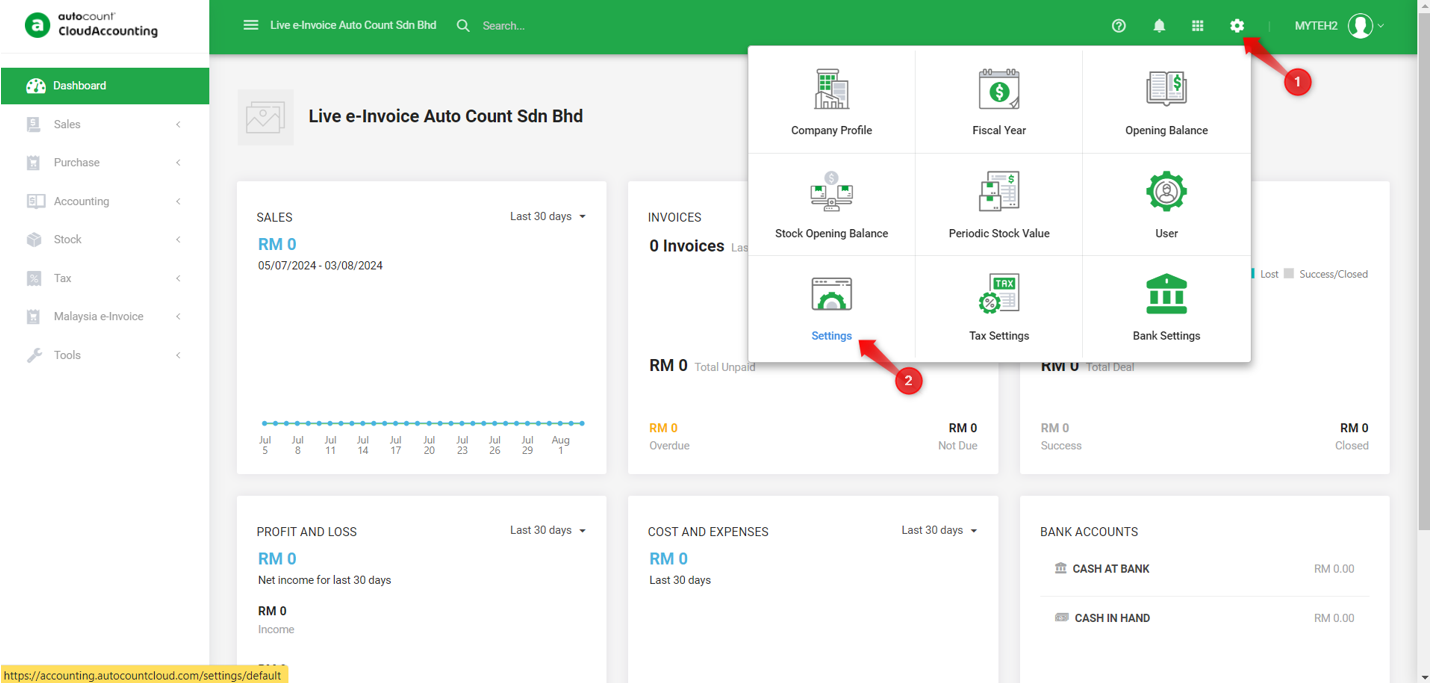
Task: Click the CASH AT BANK row text
Action: click(1111, 569)
